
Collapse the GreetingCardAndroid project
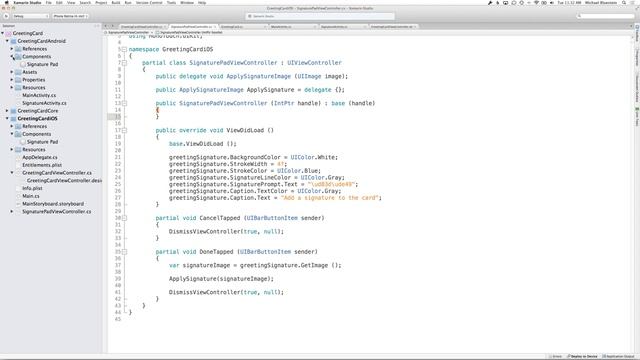[x=7, y=41]
